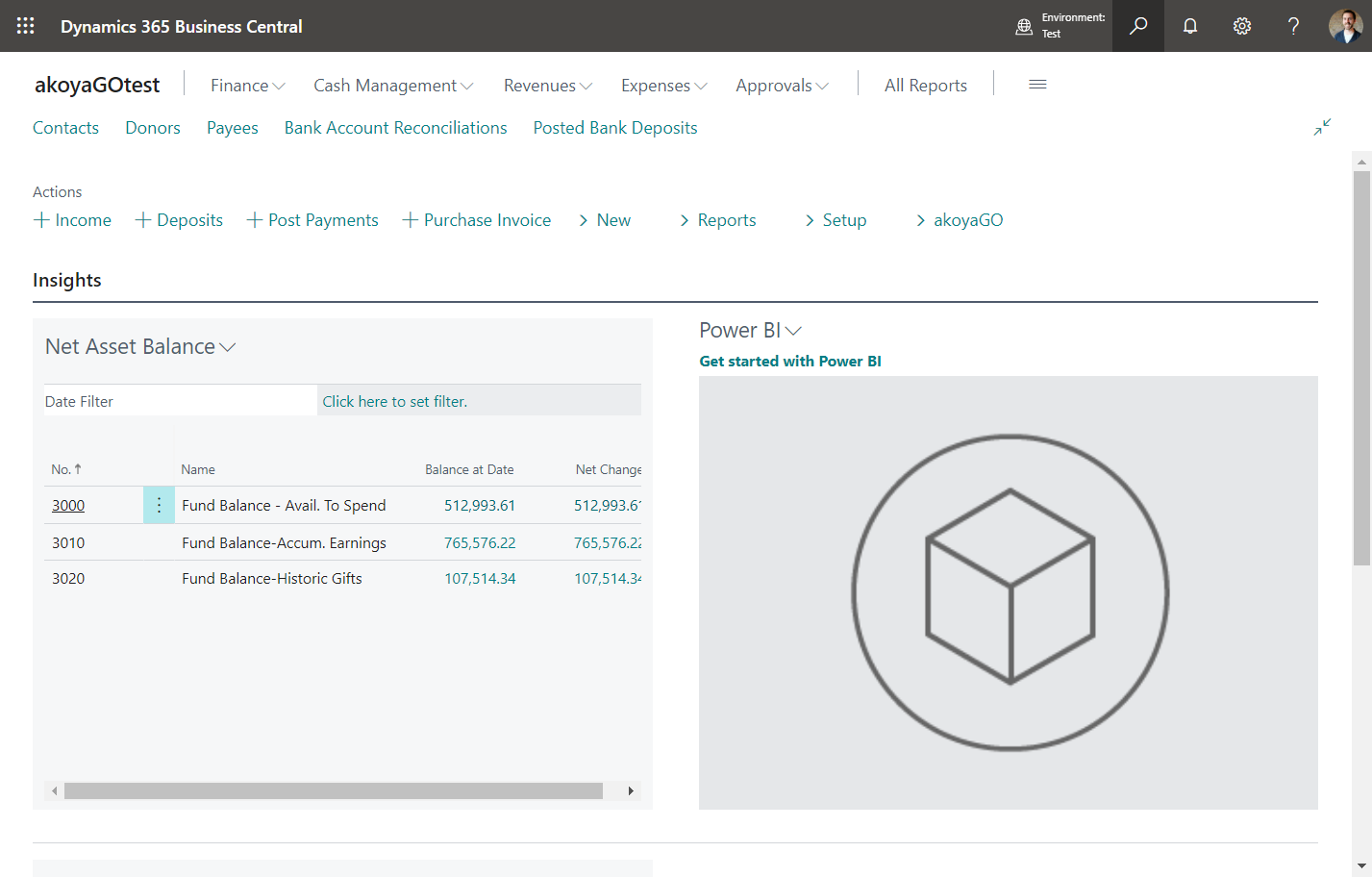Screen dimensions: 1372x877
Task: Expand the Reports actions group
Action: (718, 220)
